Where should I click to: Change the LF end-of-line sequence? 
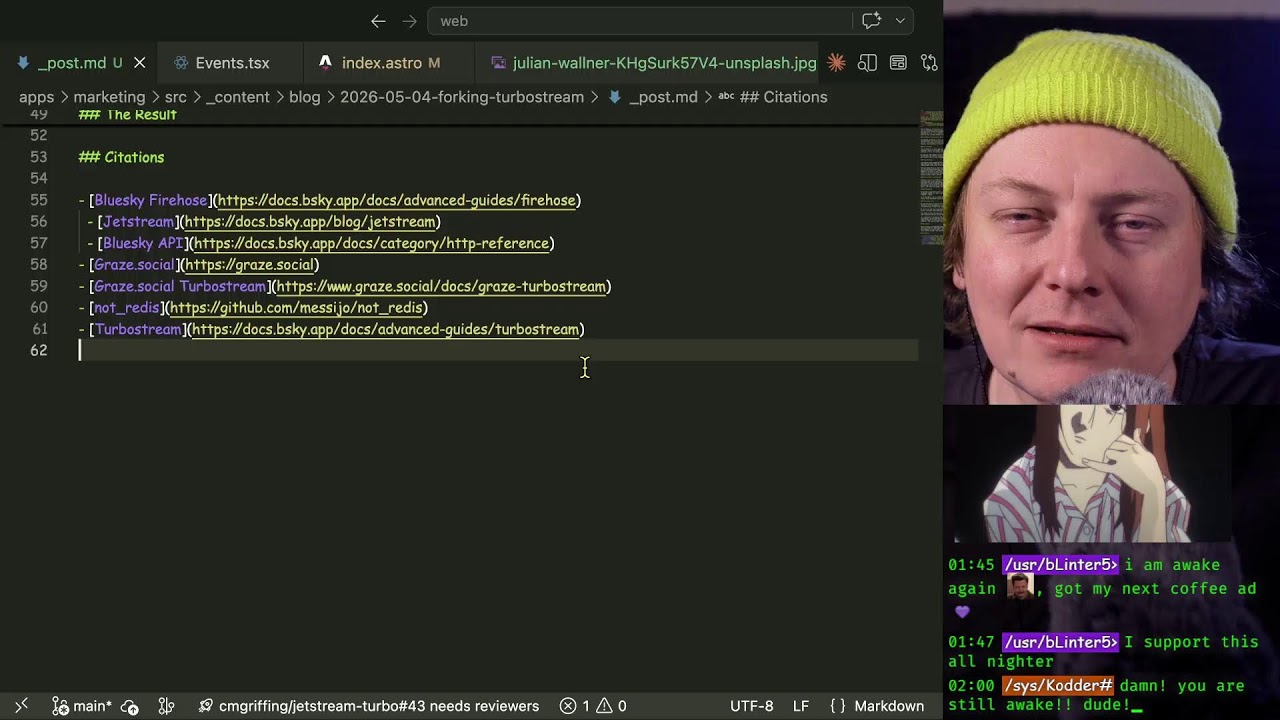coord(801,706)
